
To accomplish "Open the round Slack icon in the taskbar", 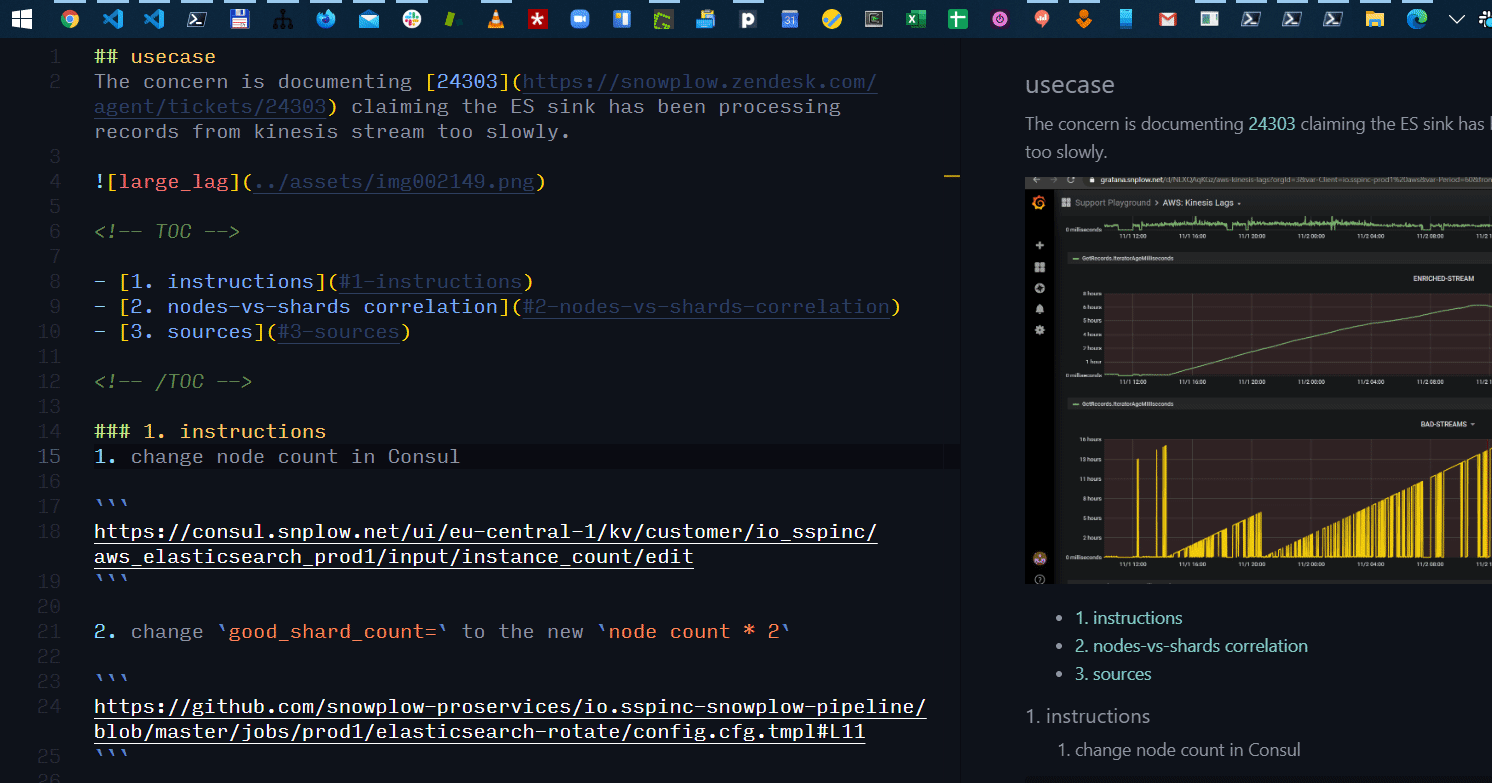I will click(411, 18).
